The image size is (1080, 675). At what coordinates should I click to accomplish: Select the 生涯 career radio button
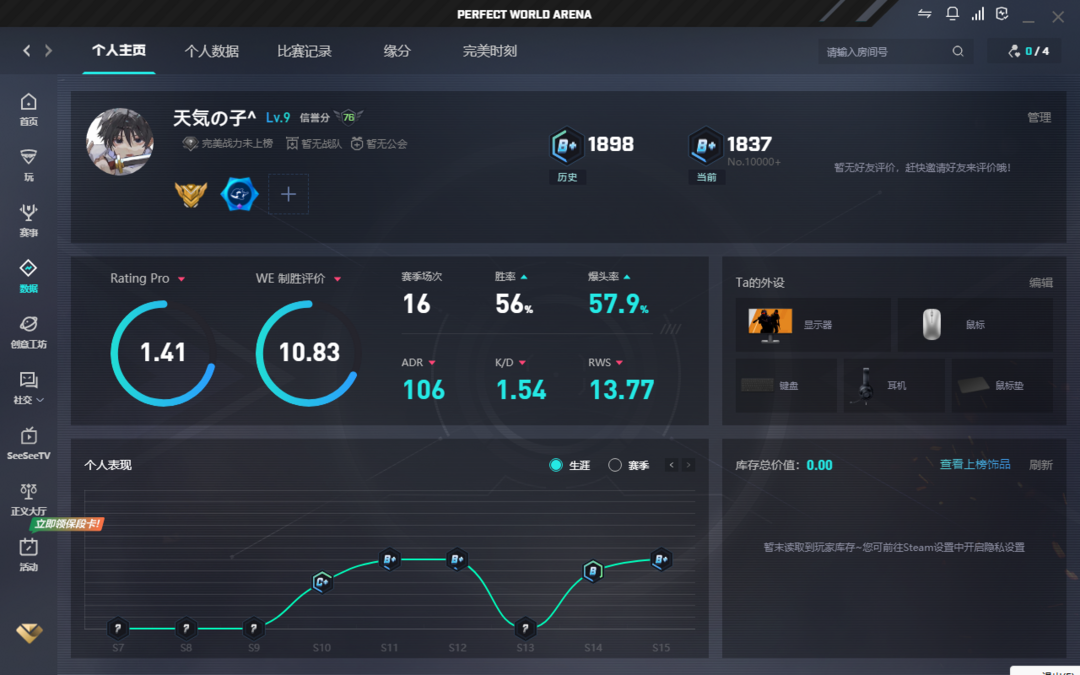click(556, 465)
